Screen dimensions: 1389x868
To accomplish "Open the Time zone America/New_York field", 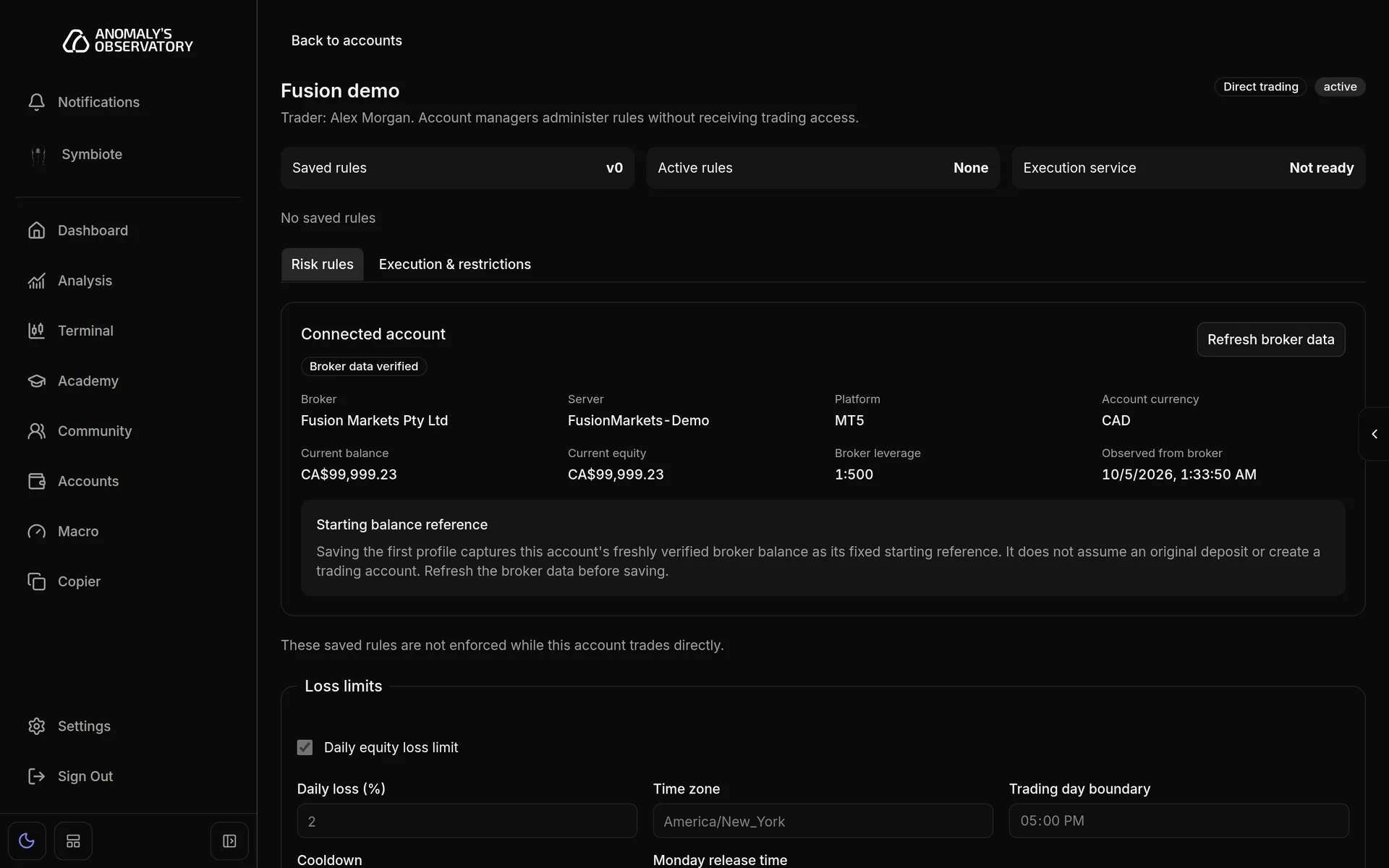I will coord(823,821).
